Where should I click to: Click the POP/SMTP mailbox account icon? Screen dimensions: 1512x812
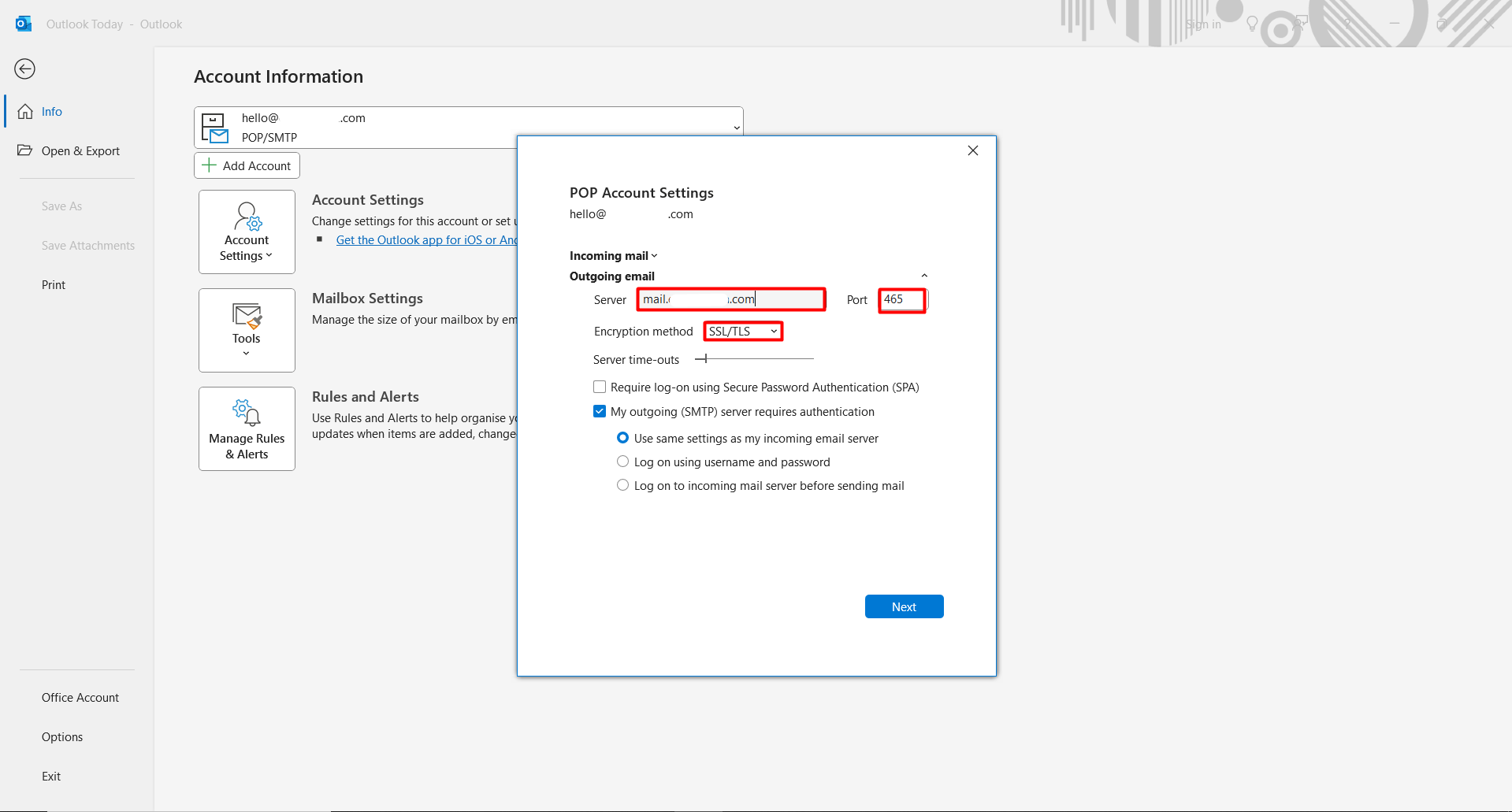click(x=214, y=128)
